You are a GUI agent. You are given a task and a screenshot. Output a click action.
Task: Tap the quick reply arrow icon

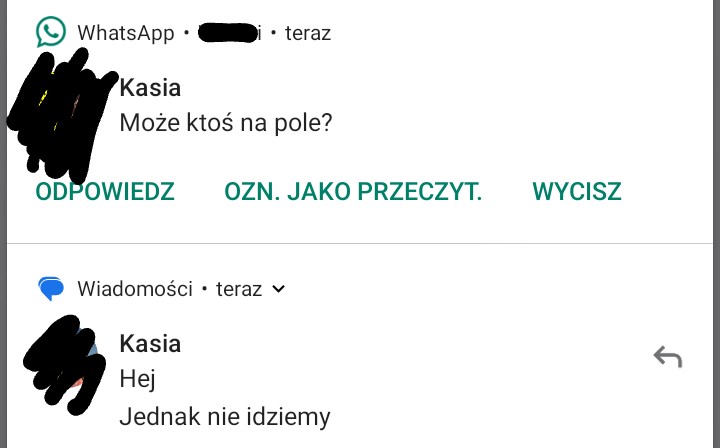click(x=667, y=356)
